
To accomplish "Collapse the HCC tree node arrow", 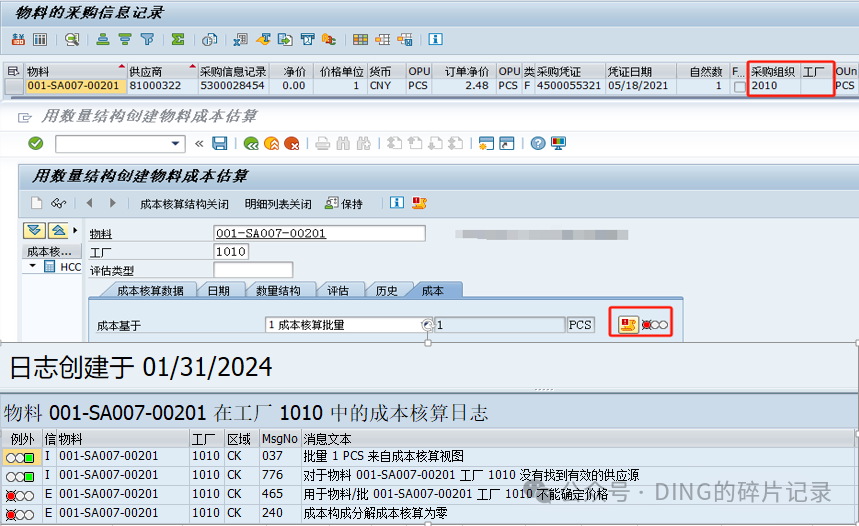I will pyautogui.click(x=33, y=266).
